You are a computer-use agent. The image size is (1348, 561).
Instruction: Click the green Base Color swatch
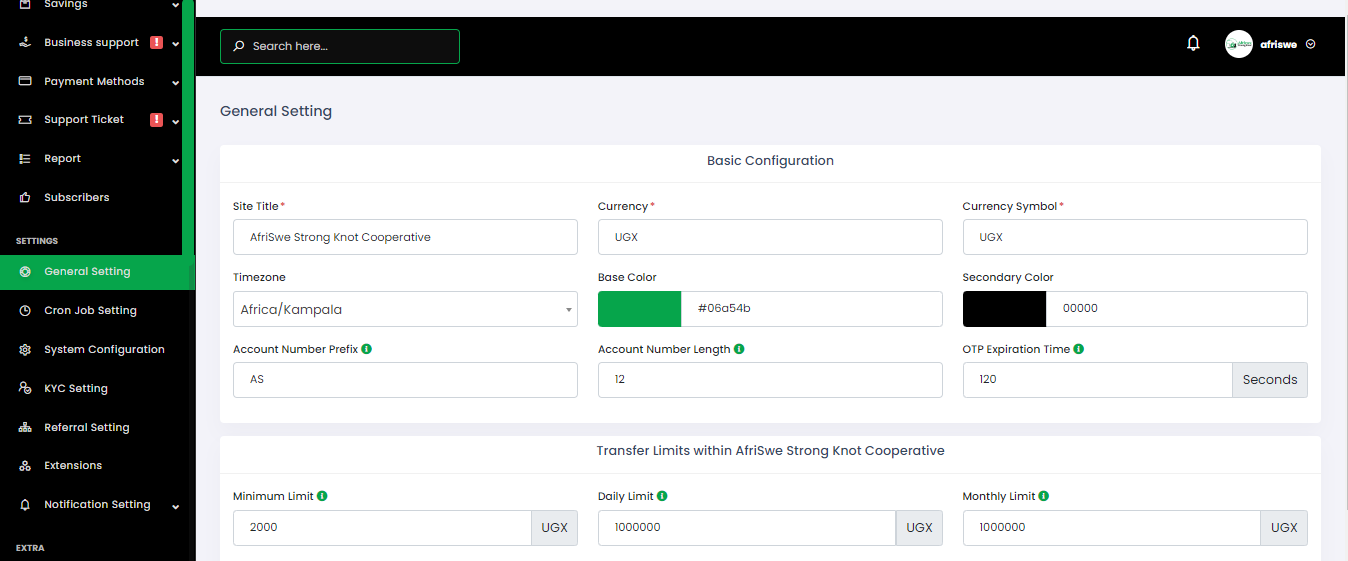(639, 309)
